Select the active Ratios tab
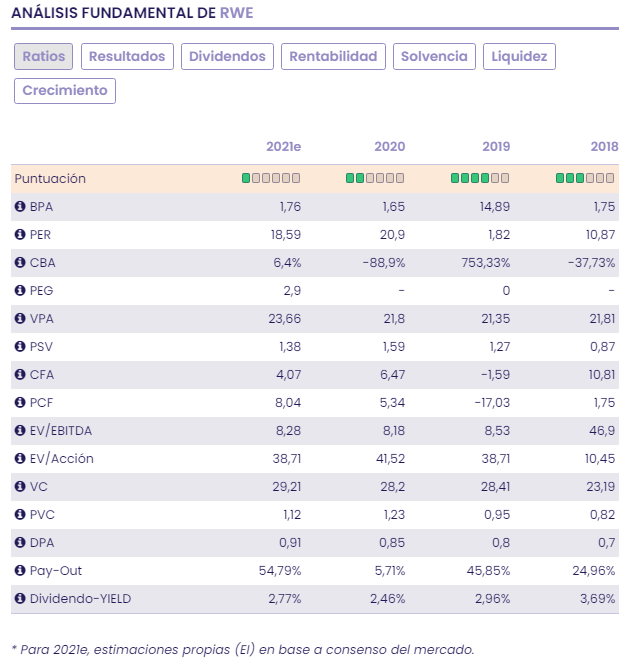This screenshot has width=628, height=662. click(x=43, y=57)
